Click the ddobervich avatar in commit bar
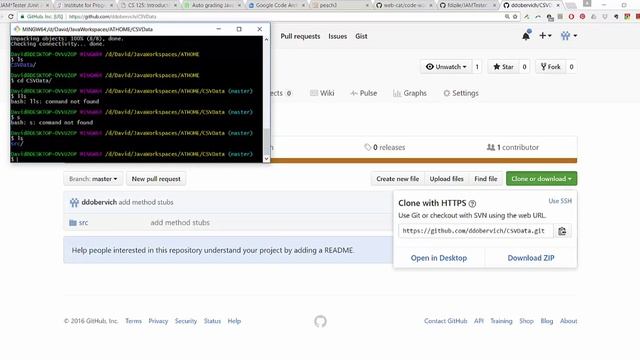This screenshot has height=360, width=640. click(x=74, y=202)
